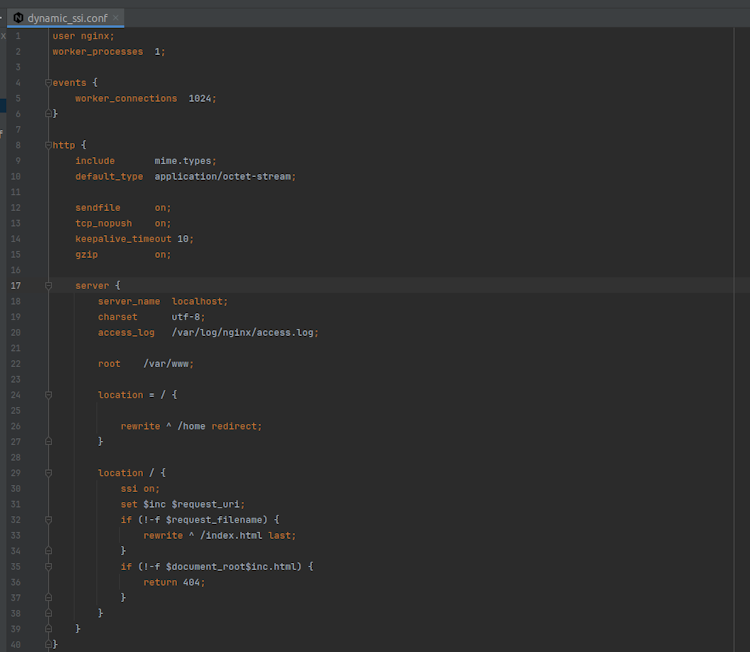750x652 pixels.
Task: Fold the server block at line 17
Action: point(48,286)
